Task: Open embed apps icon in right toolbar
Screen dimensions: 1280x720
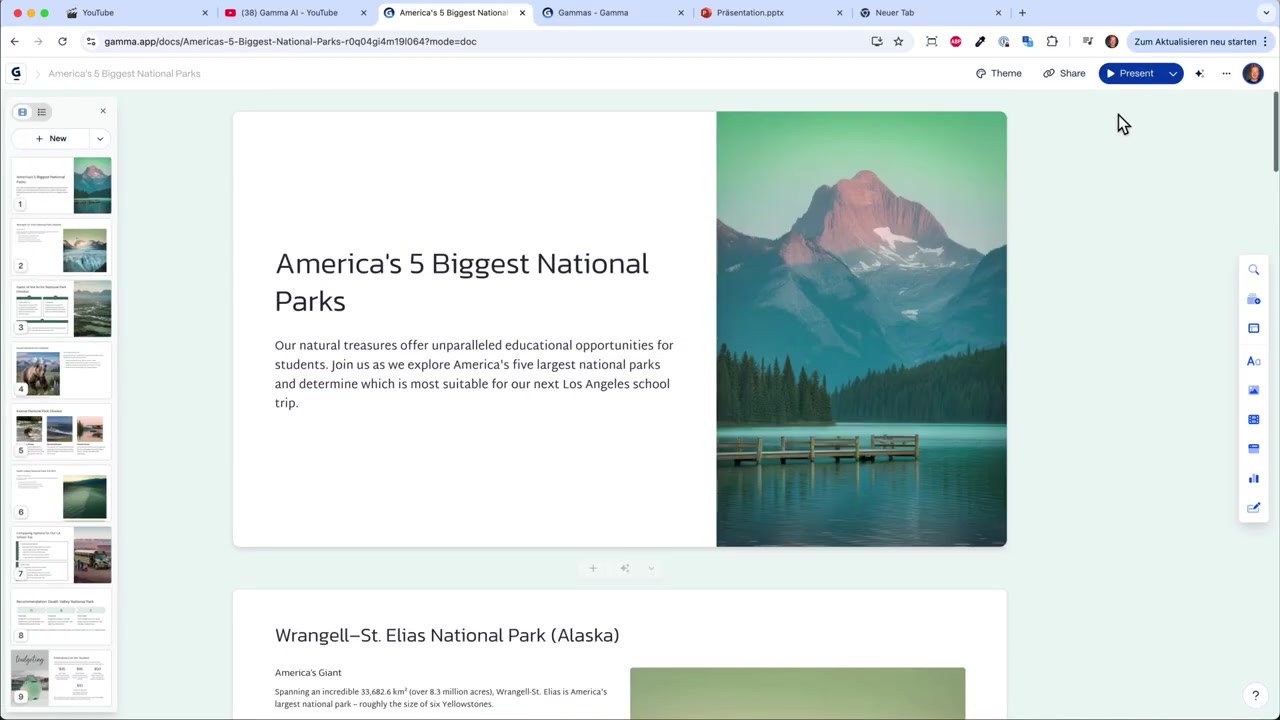Action: pyautogui.click(x=1253, y=448)
